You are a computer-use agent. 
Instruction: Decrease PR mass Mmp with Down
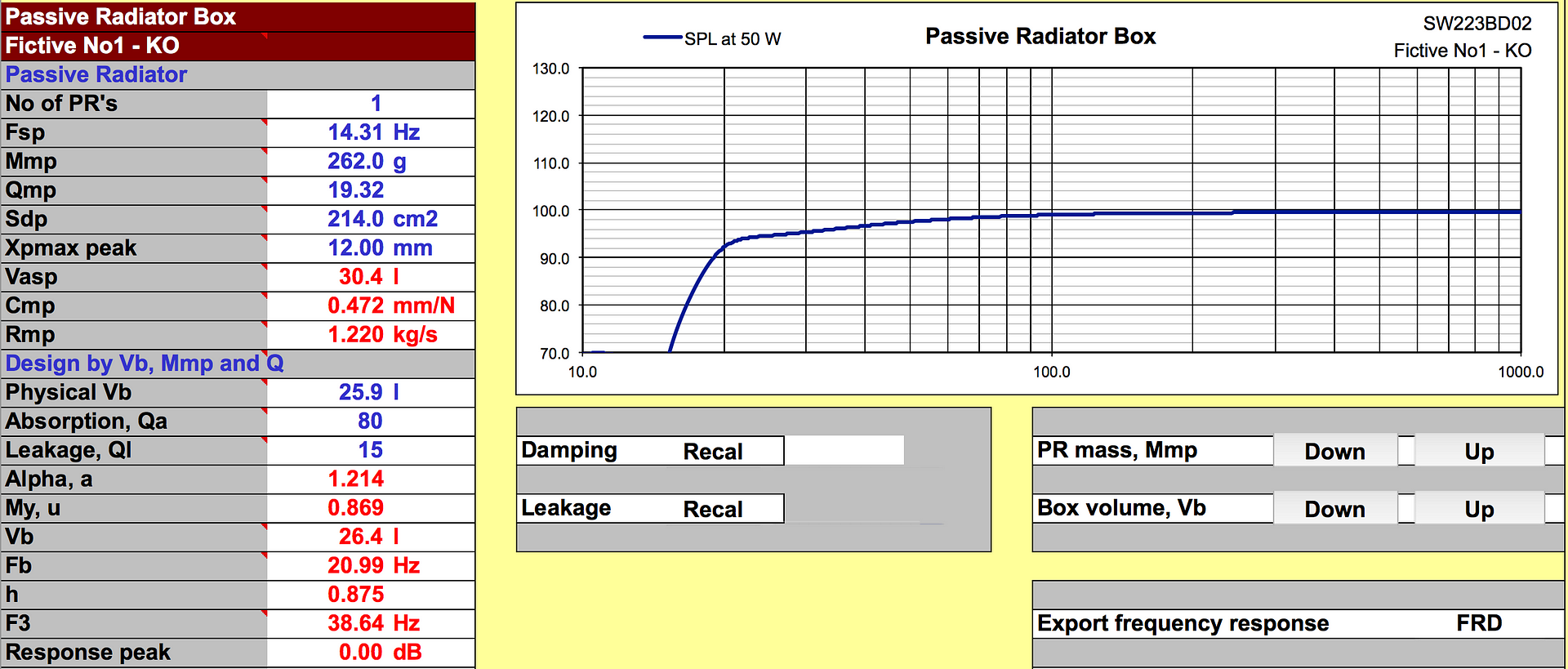pos(1334,451)
